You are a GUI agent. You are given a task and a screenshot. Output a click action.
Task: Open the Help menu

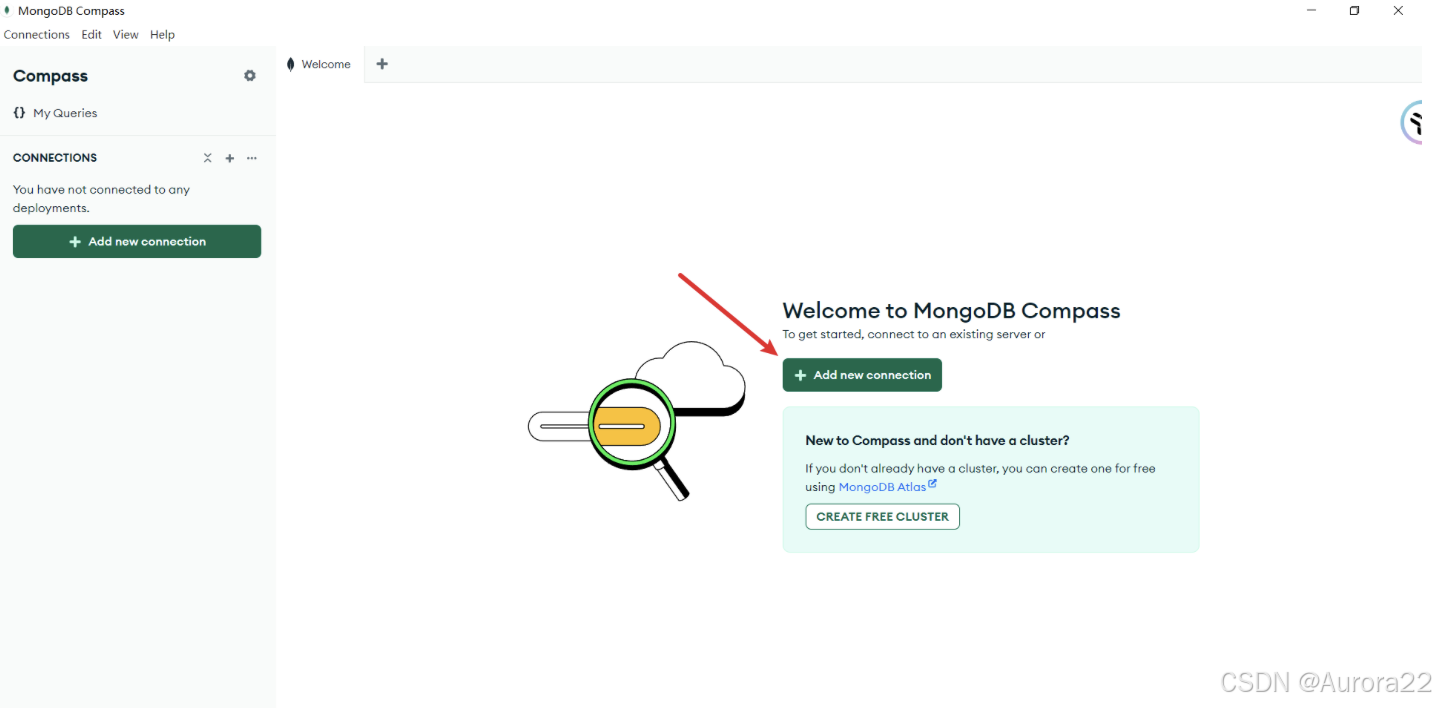[162, 34]
